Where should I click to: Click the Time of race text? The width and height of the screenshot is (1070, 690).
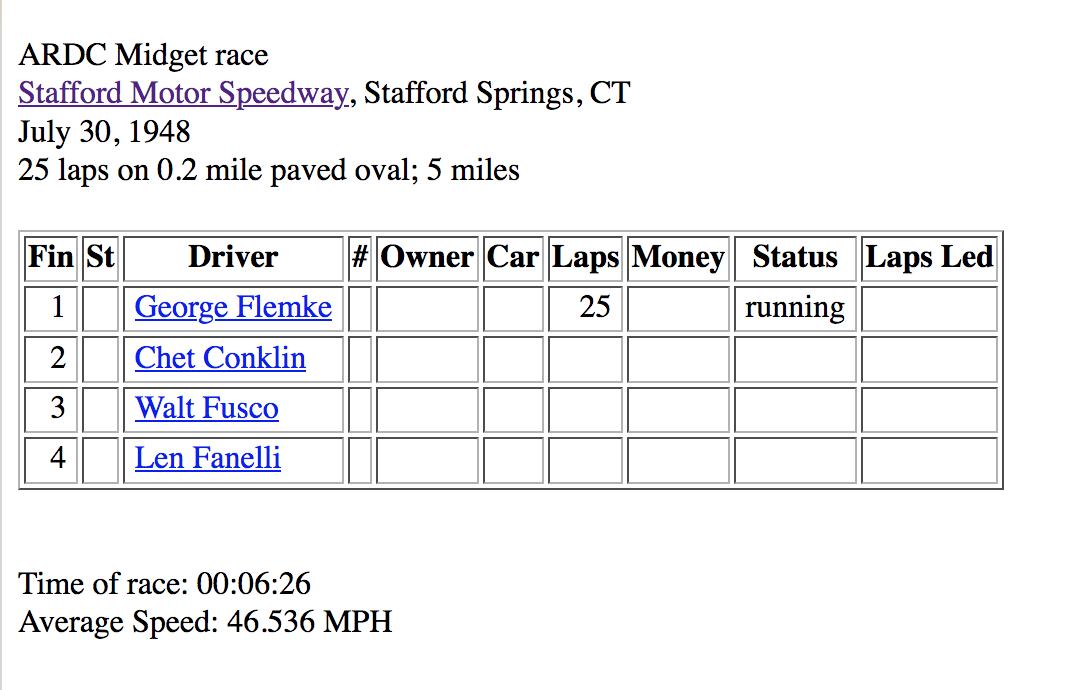point(164,584)
